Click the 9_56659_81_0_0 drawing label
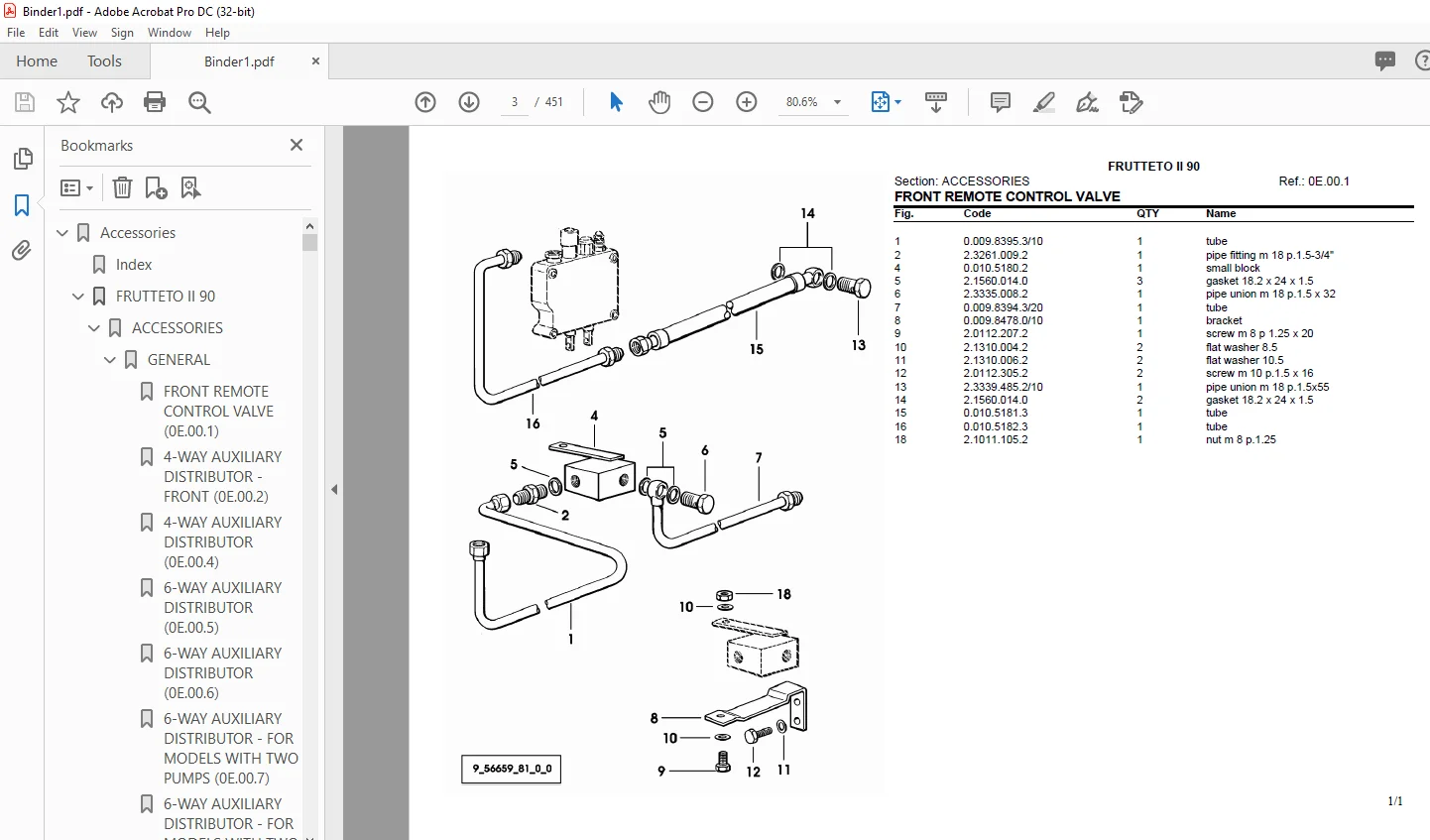Viewport: 1430px width, 840px height. point(512,769)
